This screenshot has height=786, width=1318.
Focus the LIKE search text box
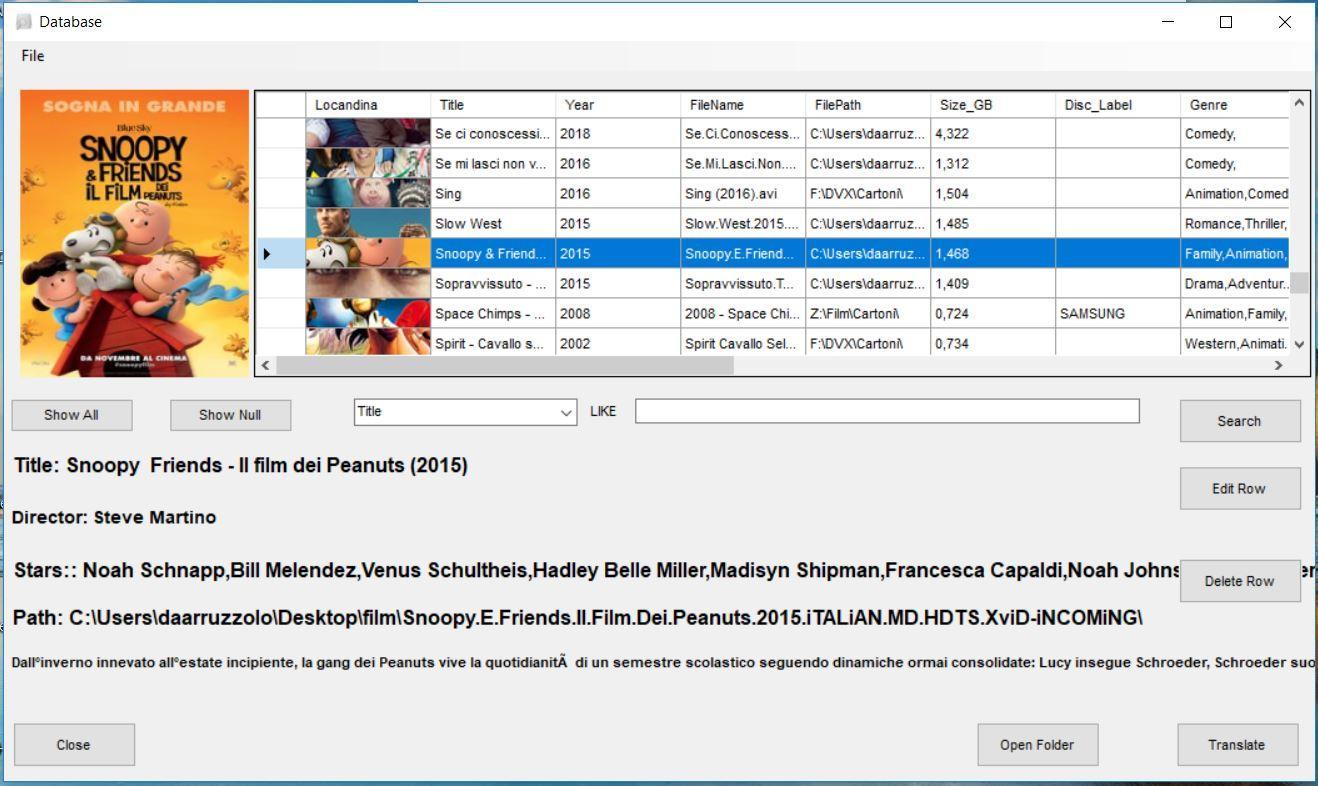pos(887,411)
